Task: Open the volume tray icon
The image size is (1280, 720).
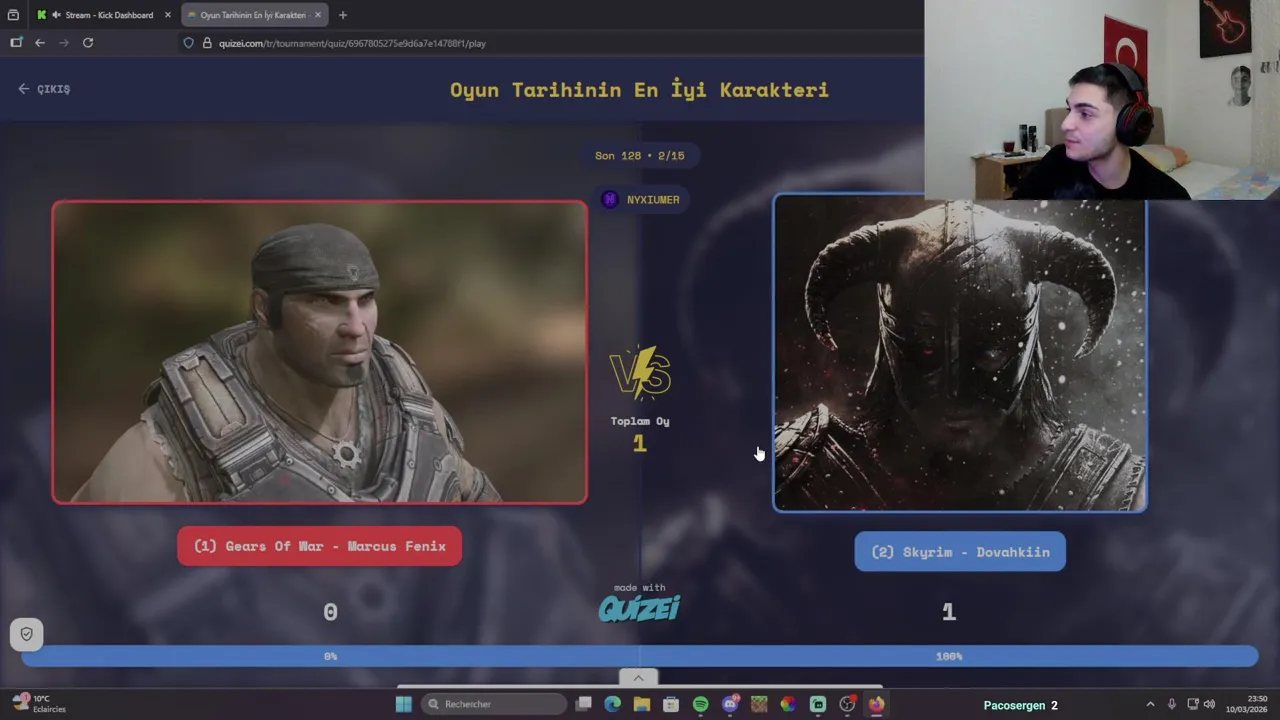Action: click(1209, 704)
